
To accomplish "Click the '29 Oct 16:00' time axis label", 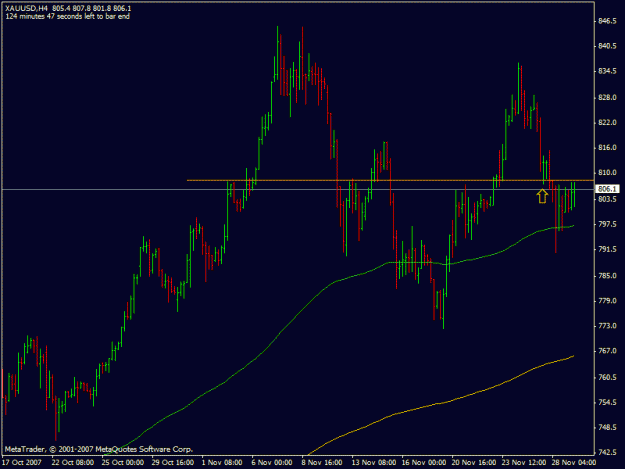I will pyautogui.click(x=173, y=463).
